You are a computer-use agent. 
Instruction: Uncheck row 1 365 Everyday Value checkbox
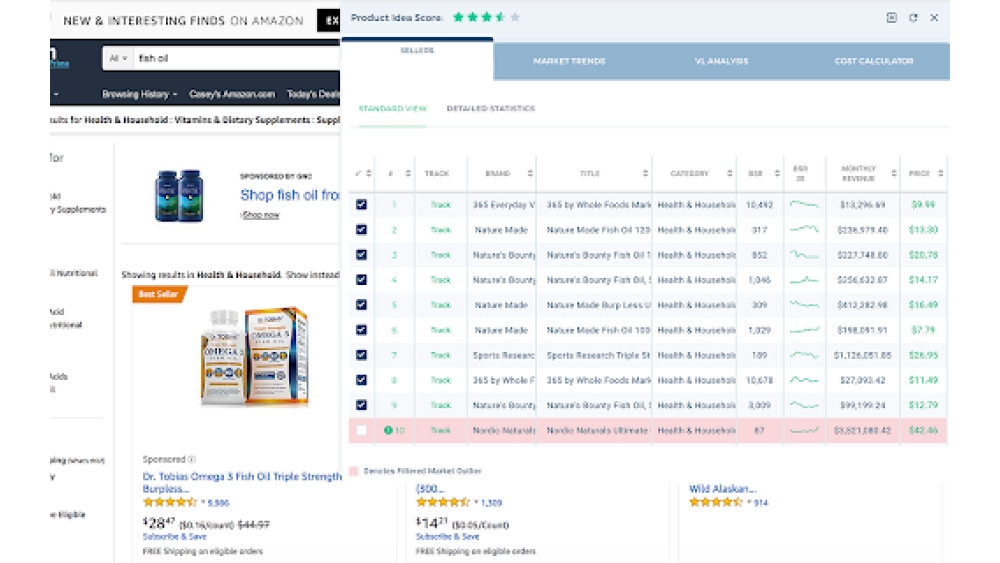tap(362, 205)
